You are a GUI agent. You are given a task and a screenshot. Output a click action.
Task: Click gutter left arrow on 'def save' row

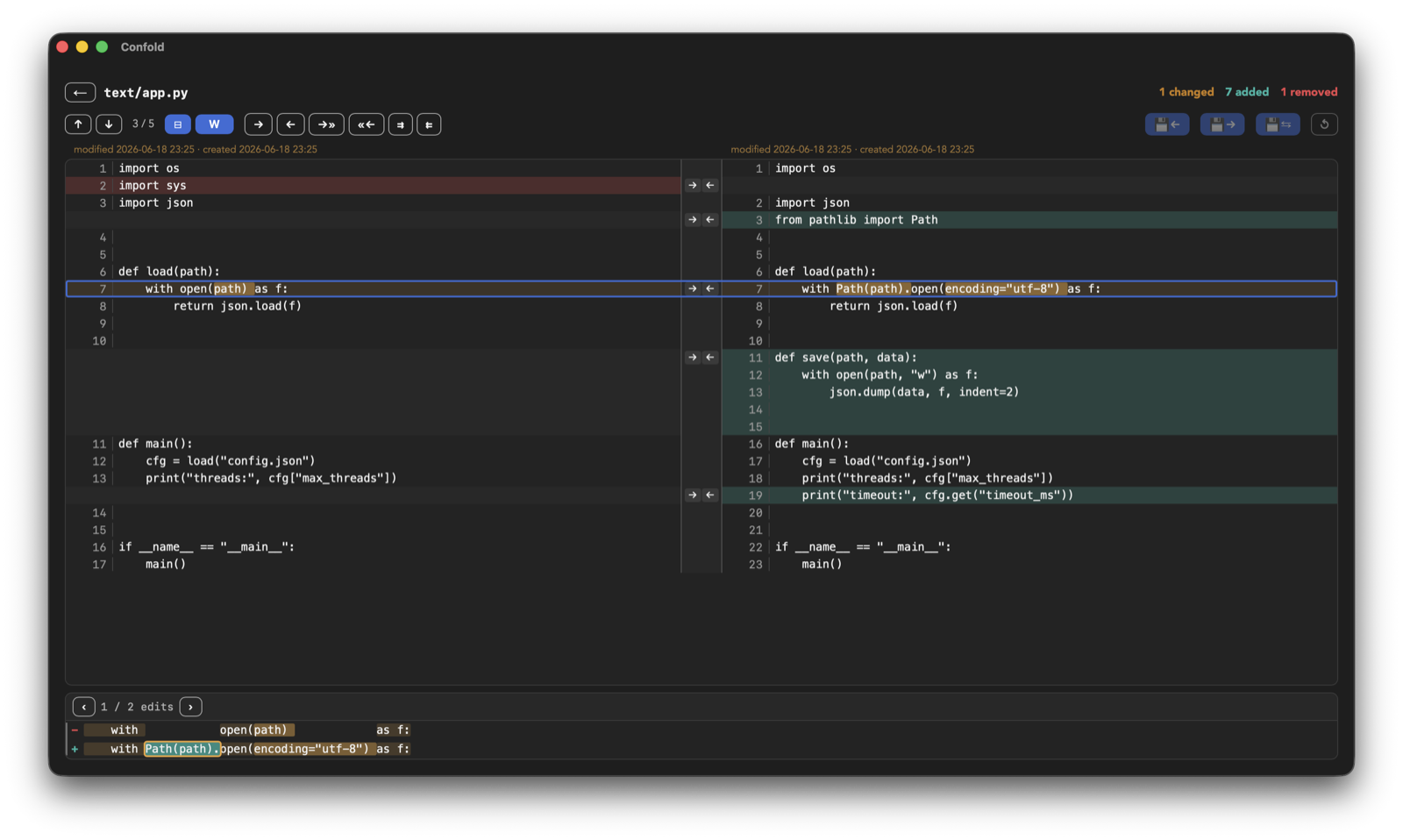[710, 358]
